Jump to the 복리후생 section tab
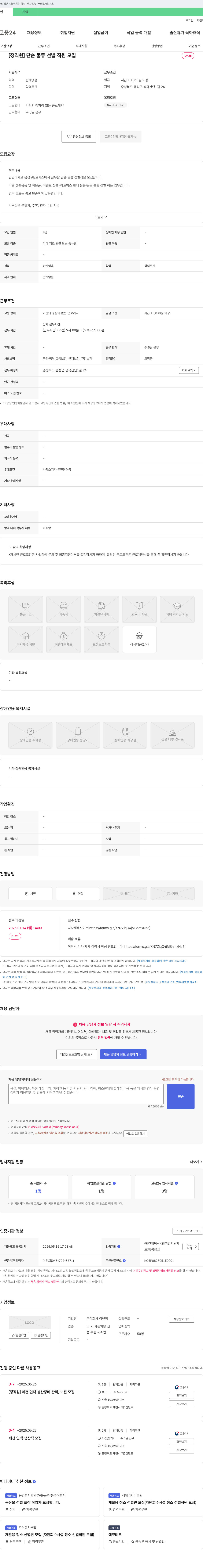203x1568 pixels. coord(119,46)
